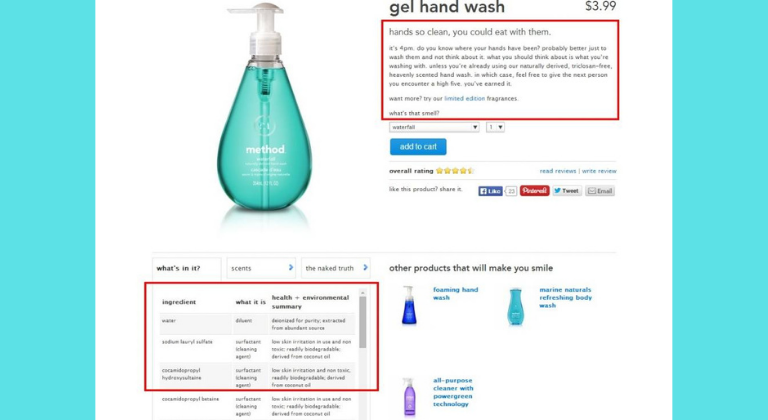Image resolution: width=768 pixels, height=420 pixels.
Task: Send product via the Email button
Action: tap(600, 191)
